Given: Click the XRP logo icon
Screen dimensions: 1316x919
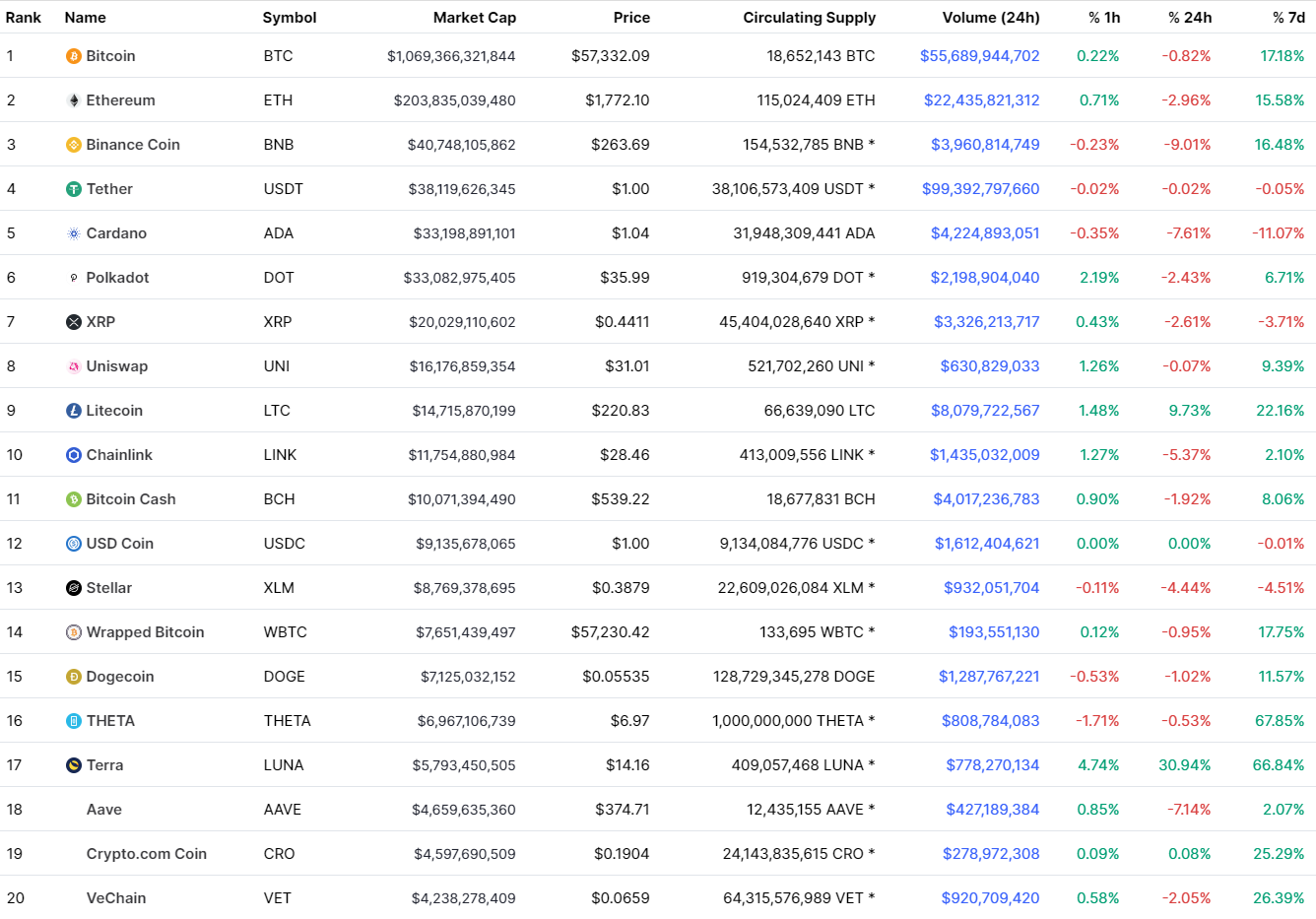Looking at the screenshot, I should tap(74, 322).
